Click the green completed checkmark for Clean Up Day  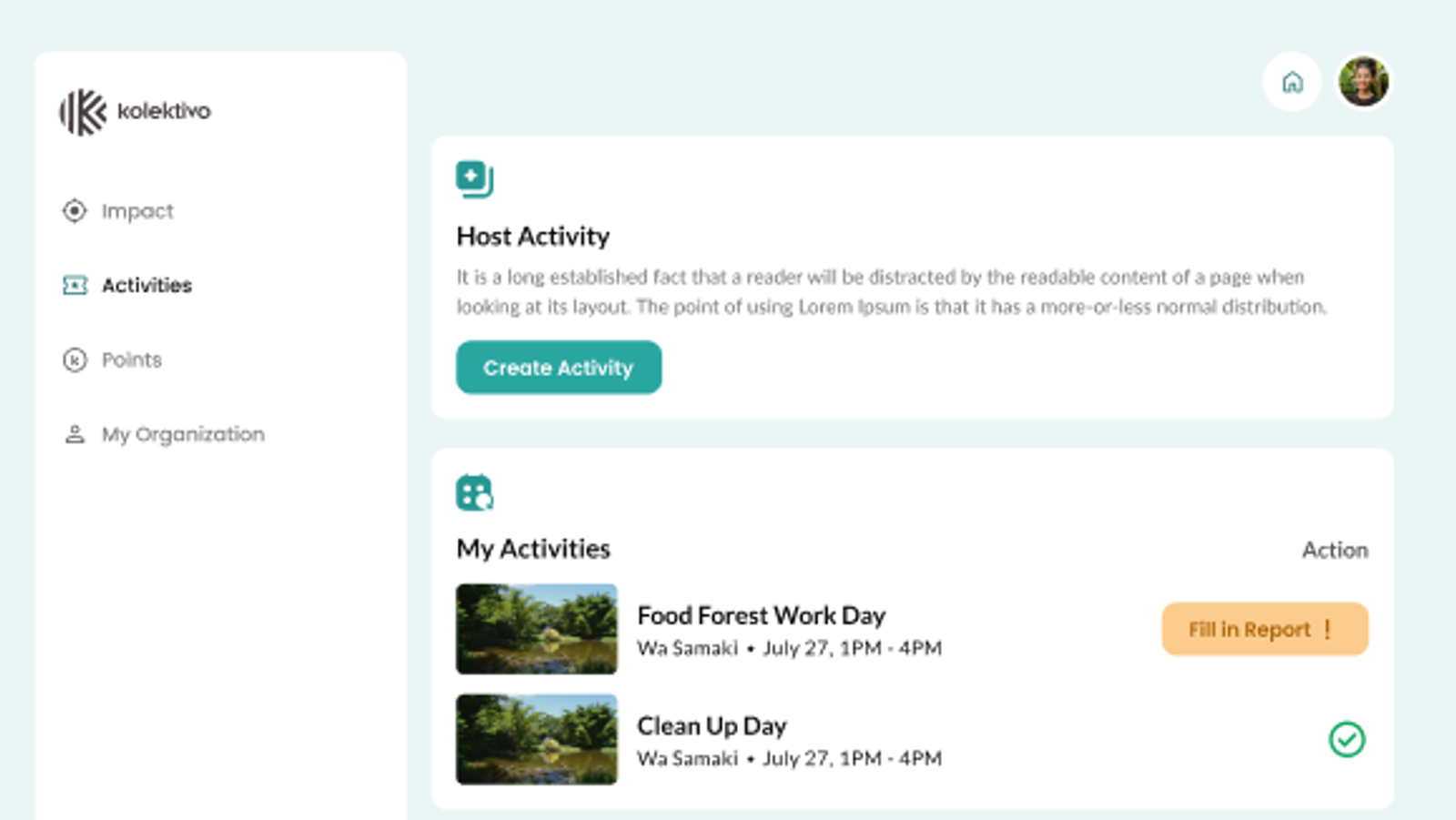pos(1347,739)
